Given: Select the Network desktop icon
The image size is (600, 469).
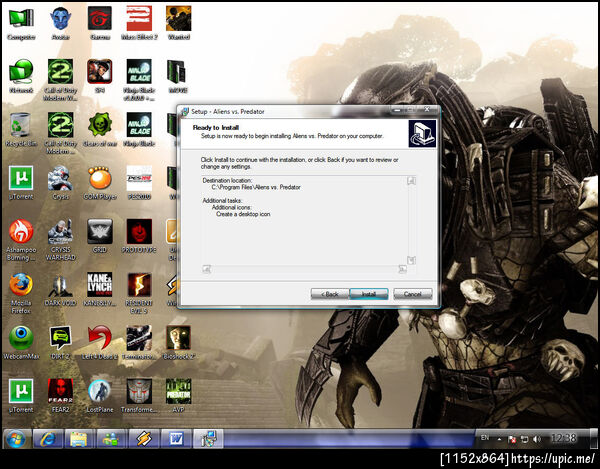Looking at the screenshot, I should [x=21, y=77].
